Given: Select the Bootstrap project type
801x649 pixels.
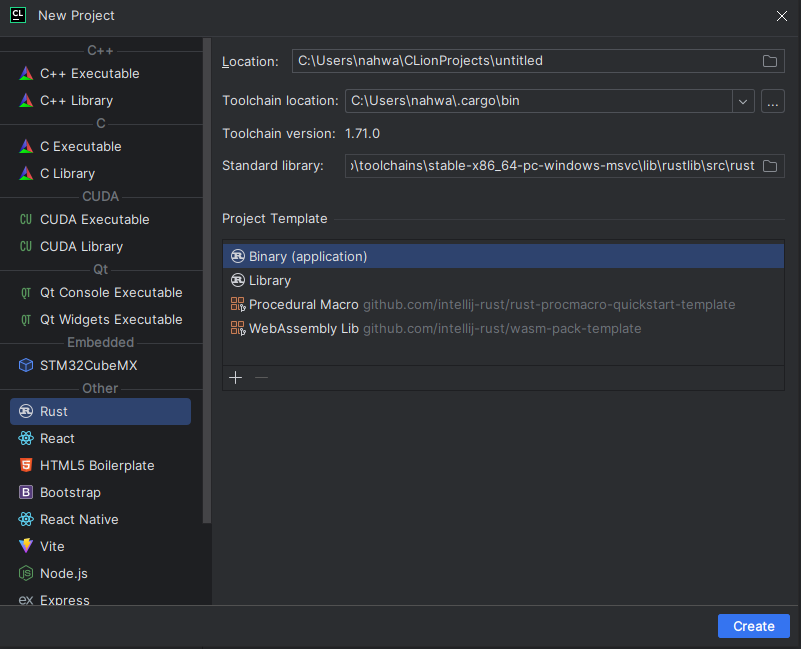Looking at the screenshot, I should point(100,493).
